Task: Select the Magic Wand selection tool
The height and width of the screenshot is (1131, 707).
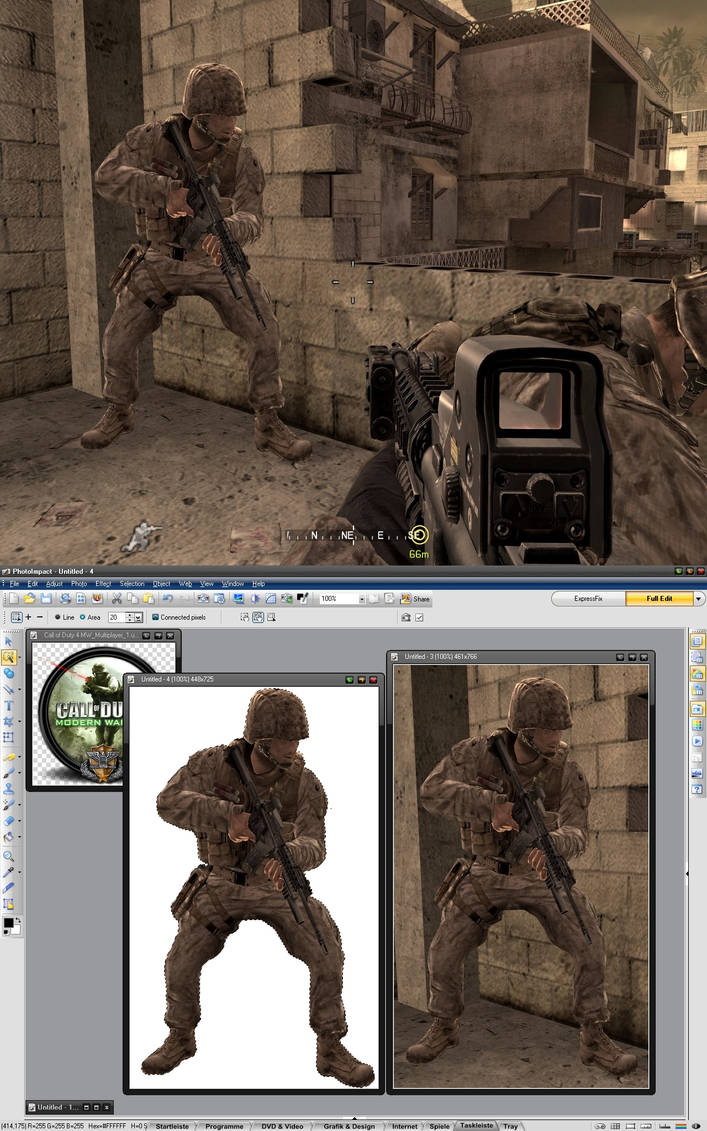Action: [9, 657]
